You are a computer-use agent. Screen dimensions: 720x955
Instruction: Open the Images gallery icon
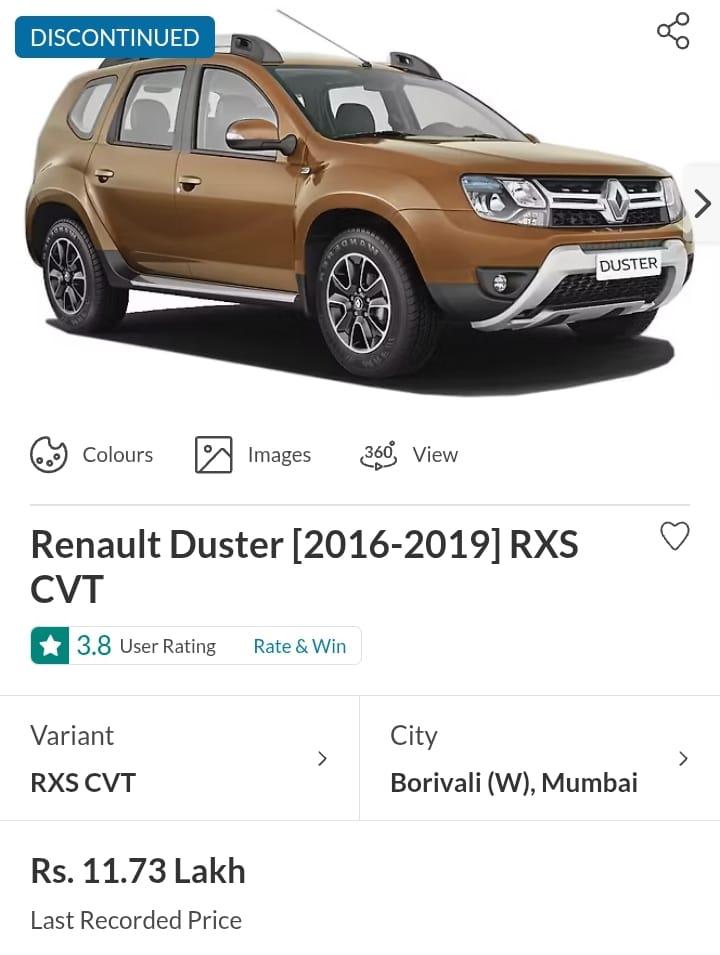click(213, 454)
